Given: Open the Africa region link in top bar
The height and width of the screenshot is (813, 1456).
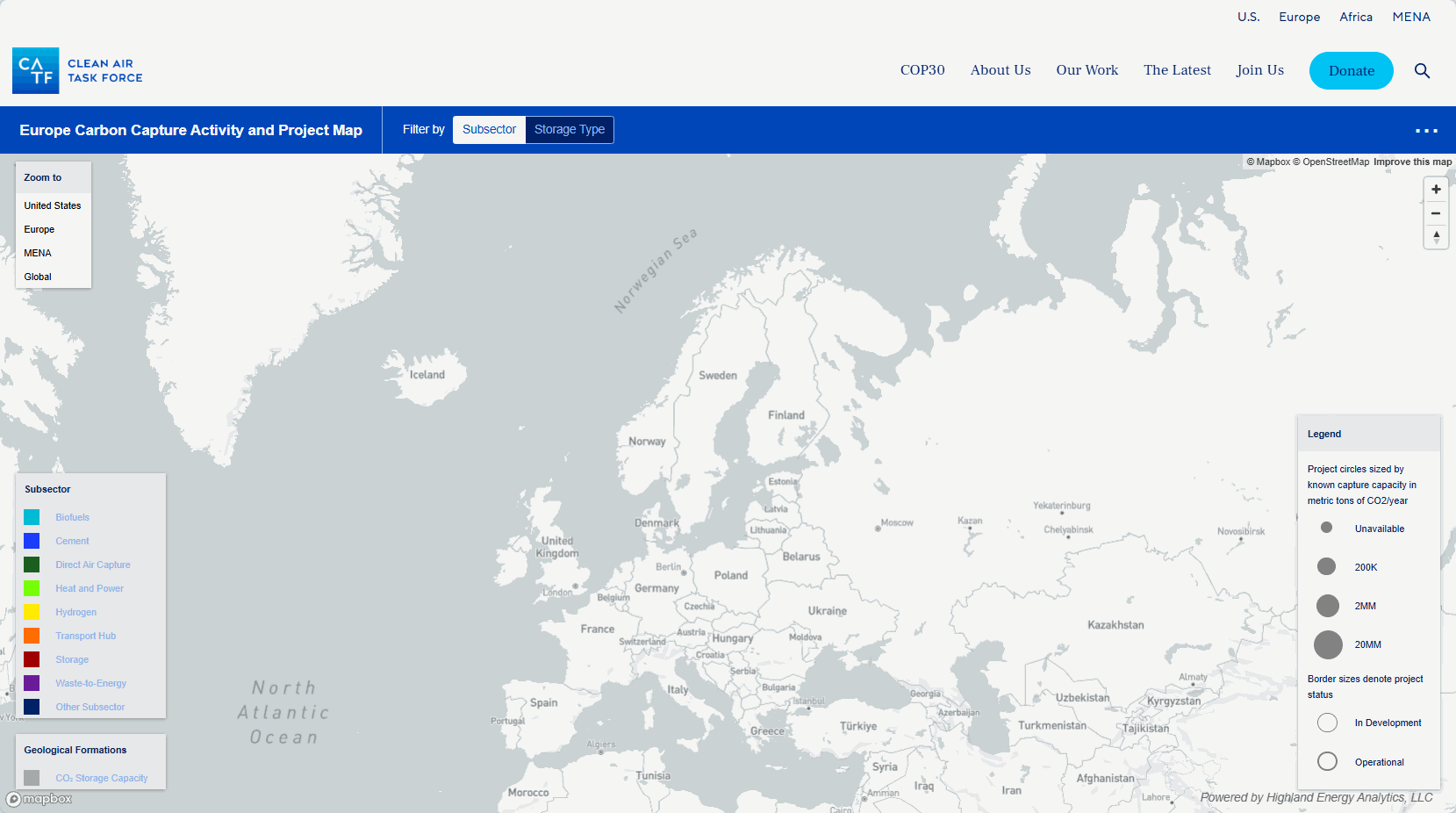Looking at the screenshot, I should (1355, 17).
